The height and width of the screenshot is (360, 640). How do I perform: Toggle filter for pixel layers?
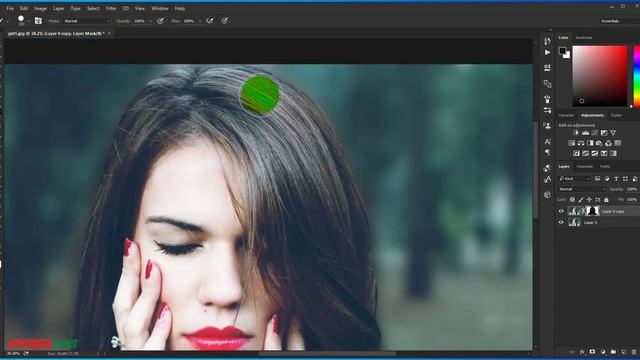tap(598, 179)
